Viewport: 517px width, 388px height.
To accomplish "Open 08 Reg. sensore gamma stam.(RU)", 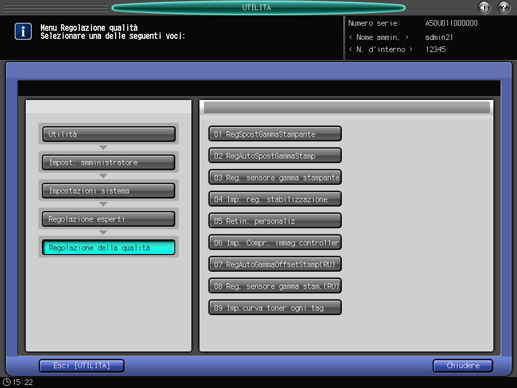I will point(275,286).
